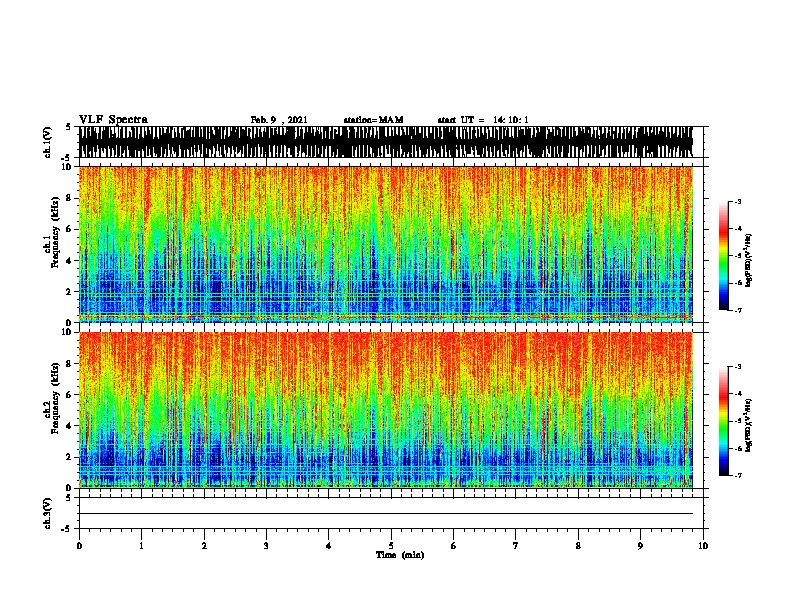Click the "-7" label on ch.2 colorbar
The height and width of the screenshot is (612, 792).
point(738,476)
